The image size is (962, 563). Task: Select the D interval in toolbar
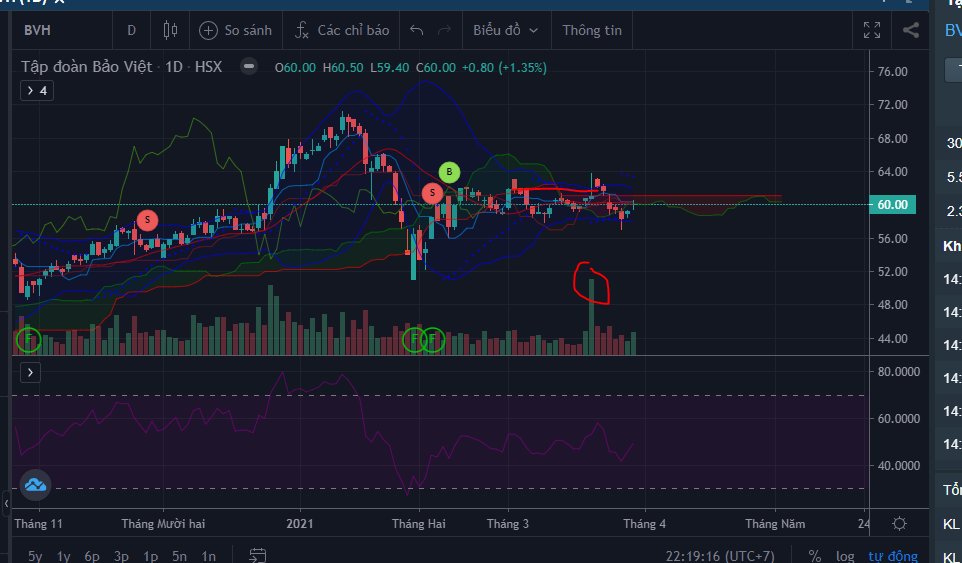coord(131,30)
